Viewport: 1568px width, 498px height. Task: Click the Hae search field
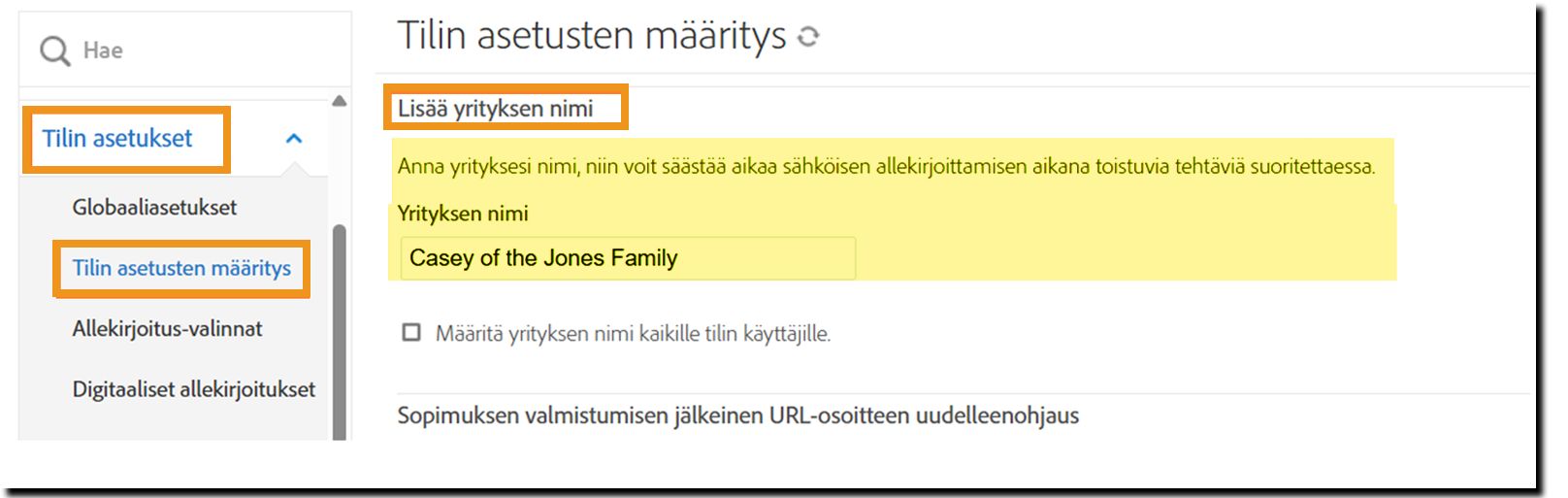(x=194, y=50)
